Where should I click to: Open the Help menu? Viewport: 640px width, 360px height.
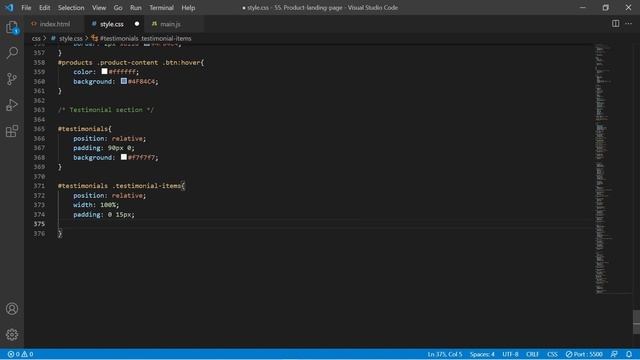click(x=188, y=8)
